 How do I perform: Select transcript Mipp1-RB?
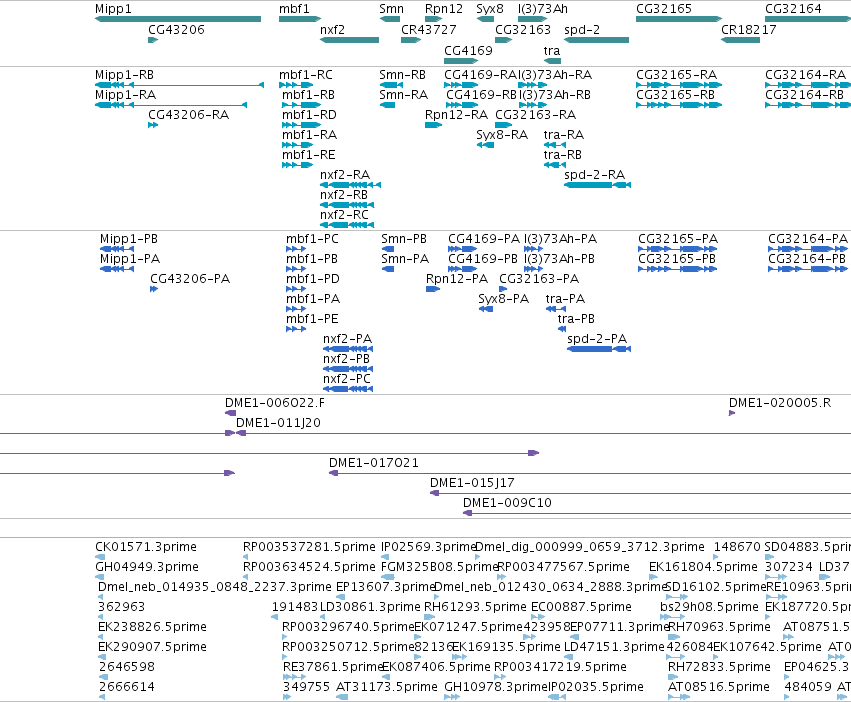click(x=179, y=85)
